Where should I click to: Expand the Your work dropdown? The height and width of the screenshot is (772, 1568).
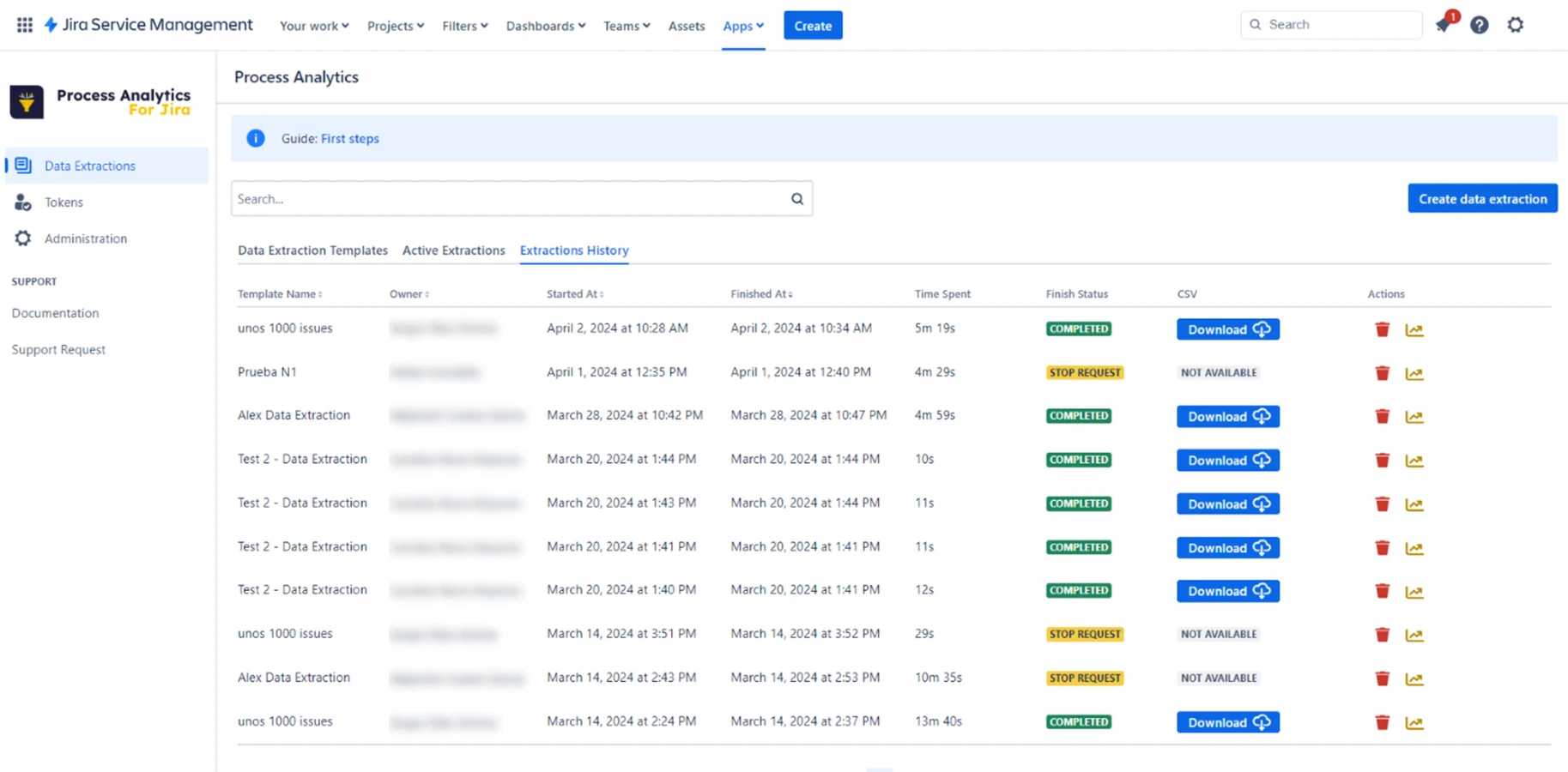(313, 26)
